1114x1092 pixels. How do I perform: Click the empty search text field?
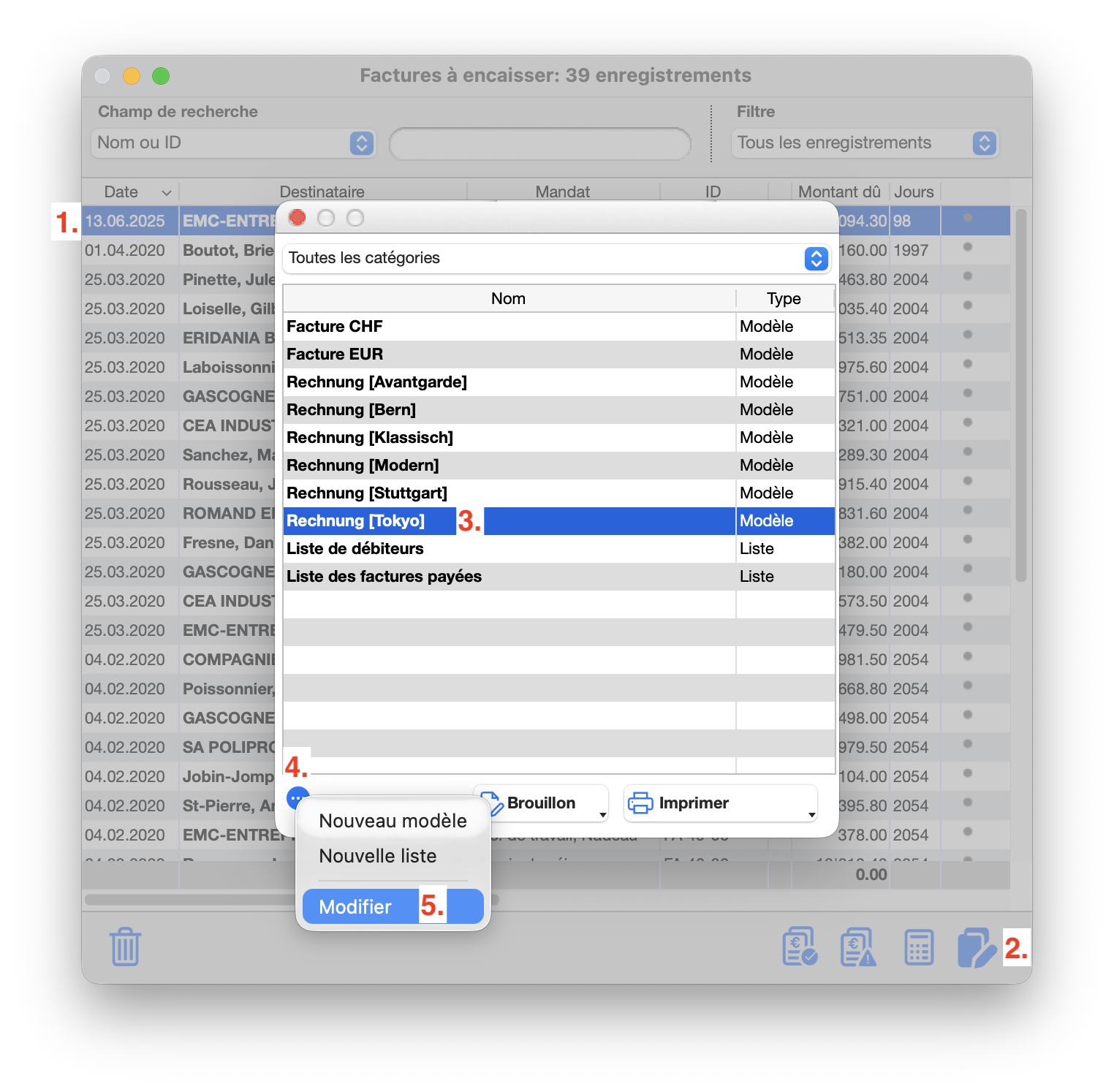[x=539, y=143]
